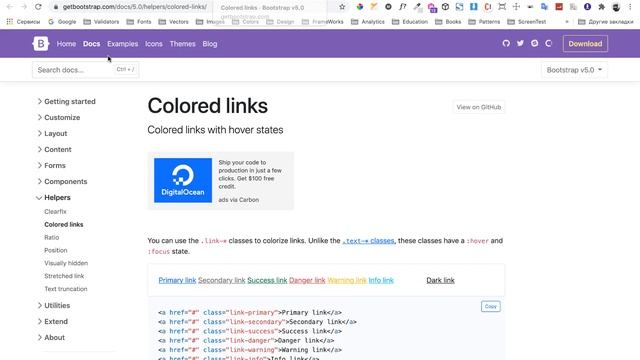Expand the About sidebar section

pyautogui.click(x=51, y=337)
